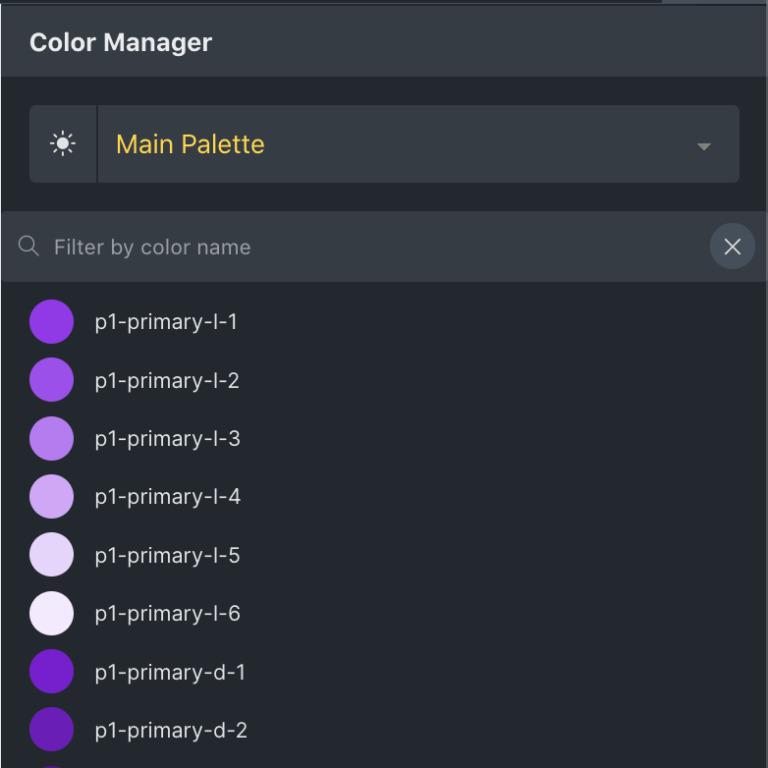Click the p1-primary-d-2 name label

click(171, 730)
